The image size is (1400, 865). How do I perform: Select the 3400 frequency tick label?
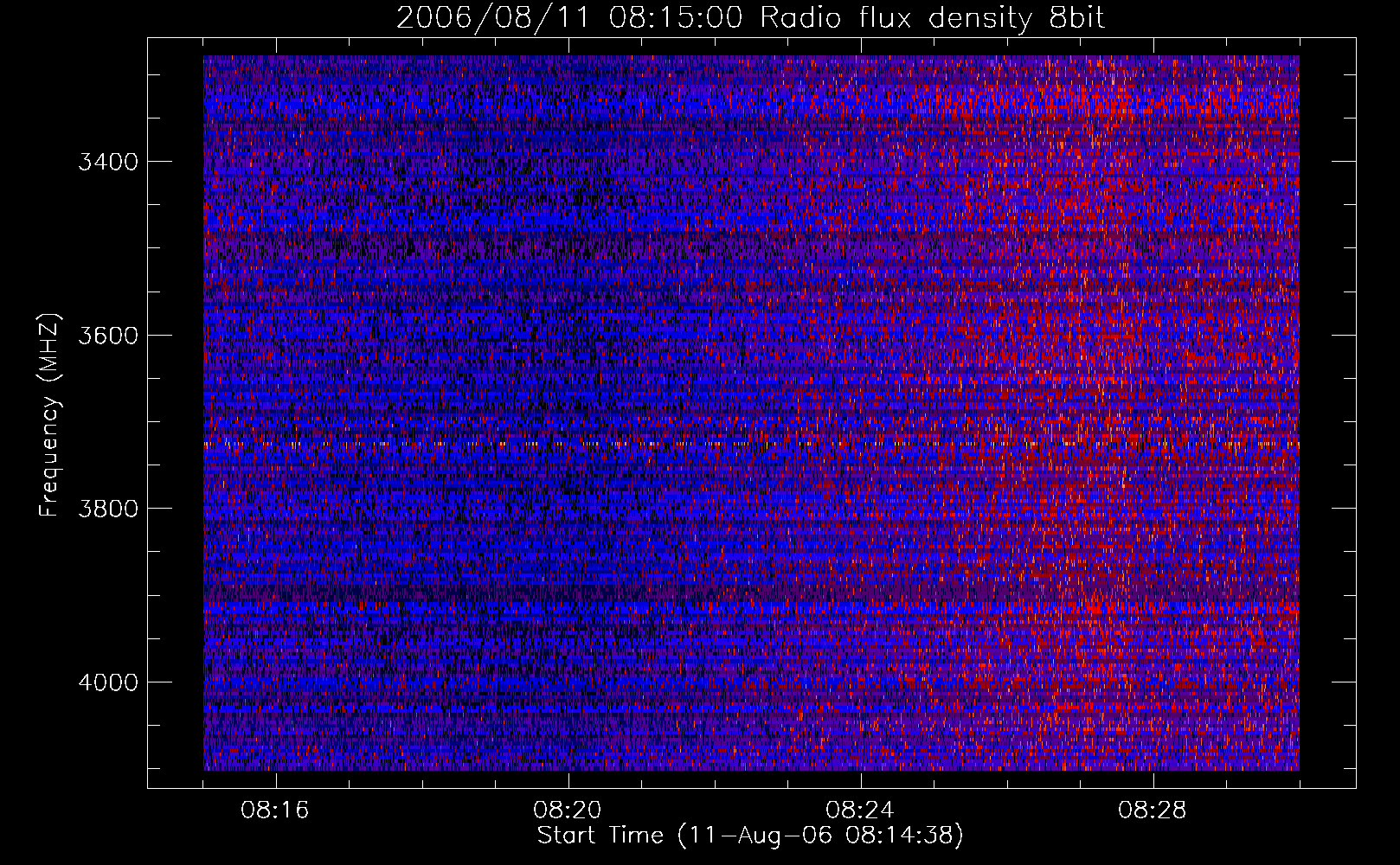tap(108, 162)
